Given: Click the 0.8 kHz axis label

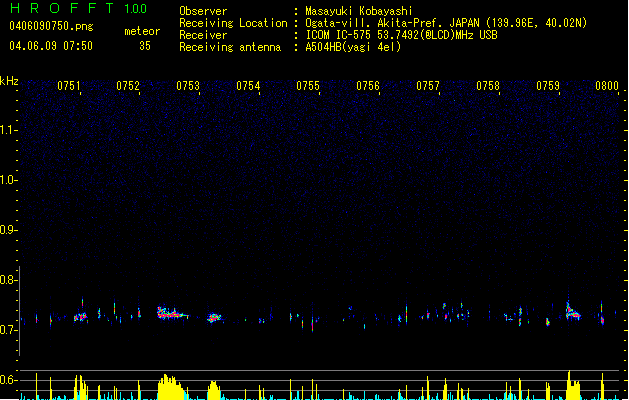Looking at the screenshot, I should tap(8, 280).
